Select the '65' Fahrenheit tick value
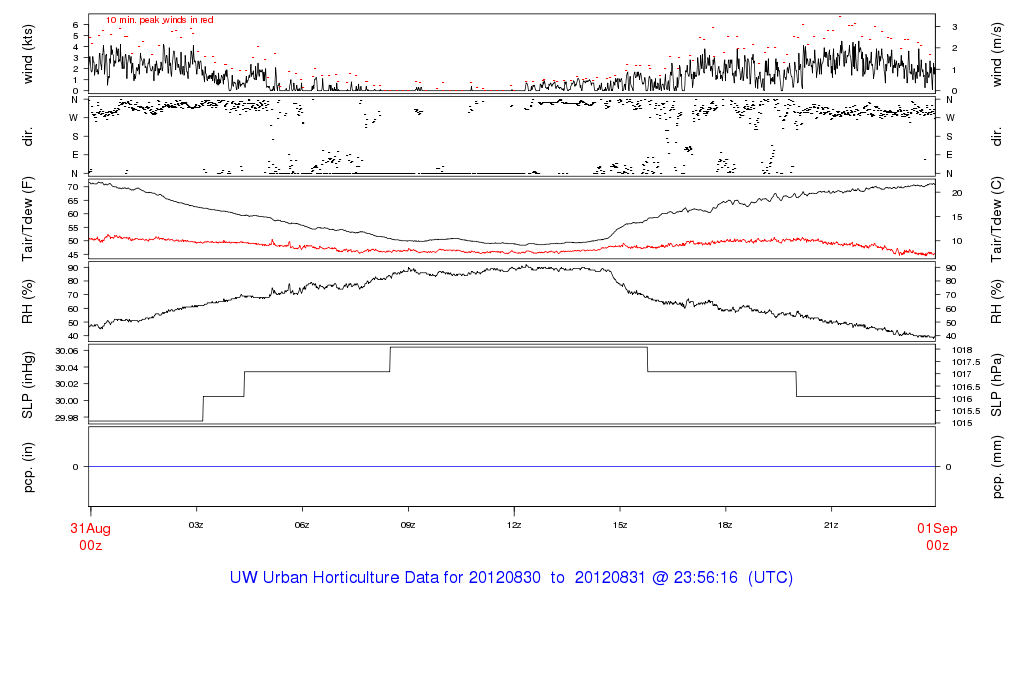 [x=73, y=201]
